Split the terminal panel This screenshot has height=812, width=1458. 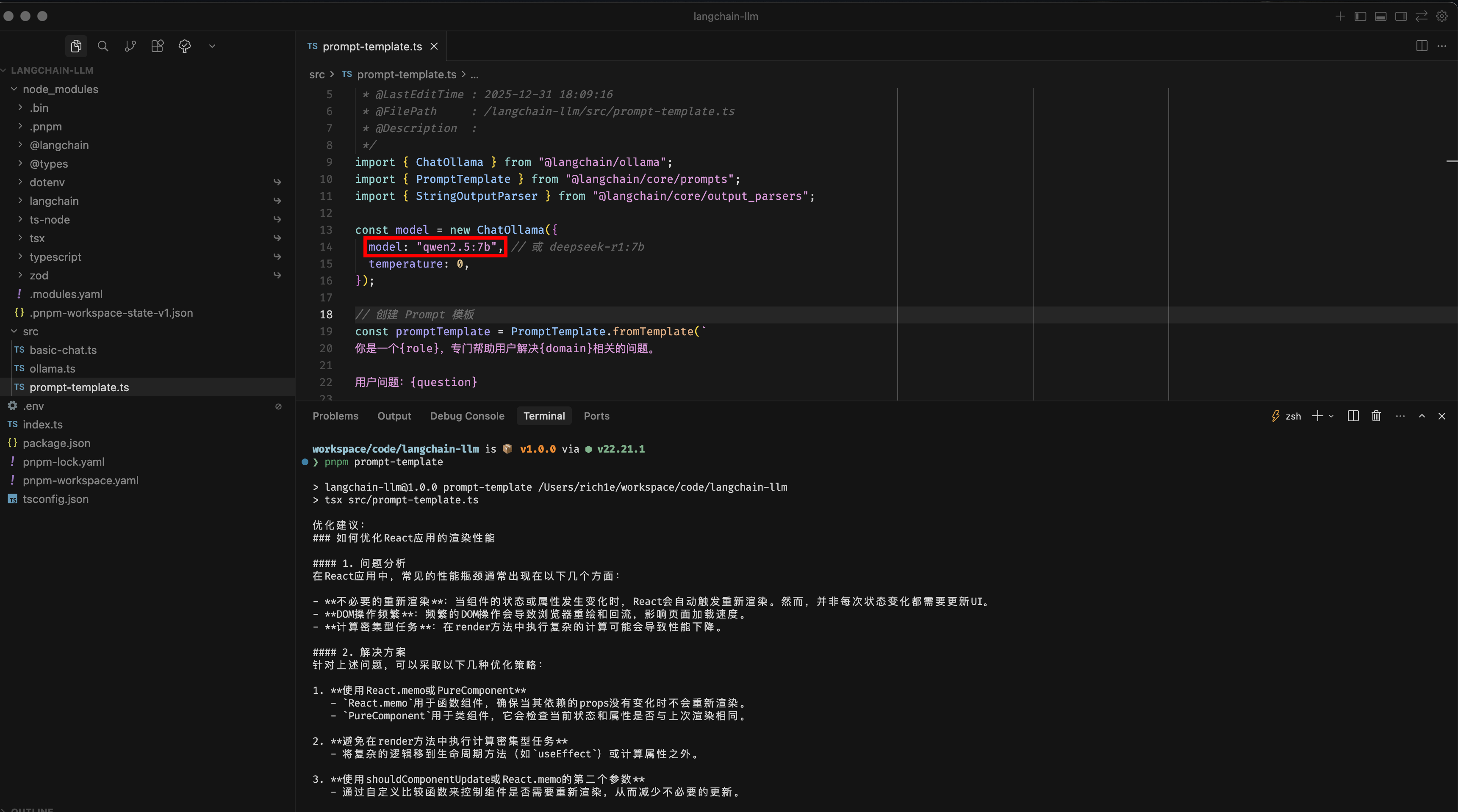[x=1353, y=416]
